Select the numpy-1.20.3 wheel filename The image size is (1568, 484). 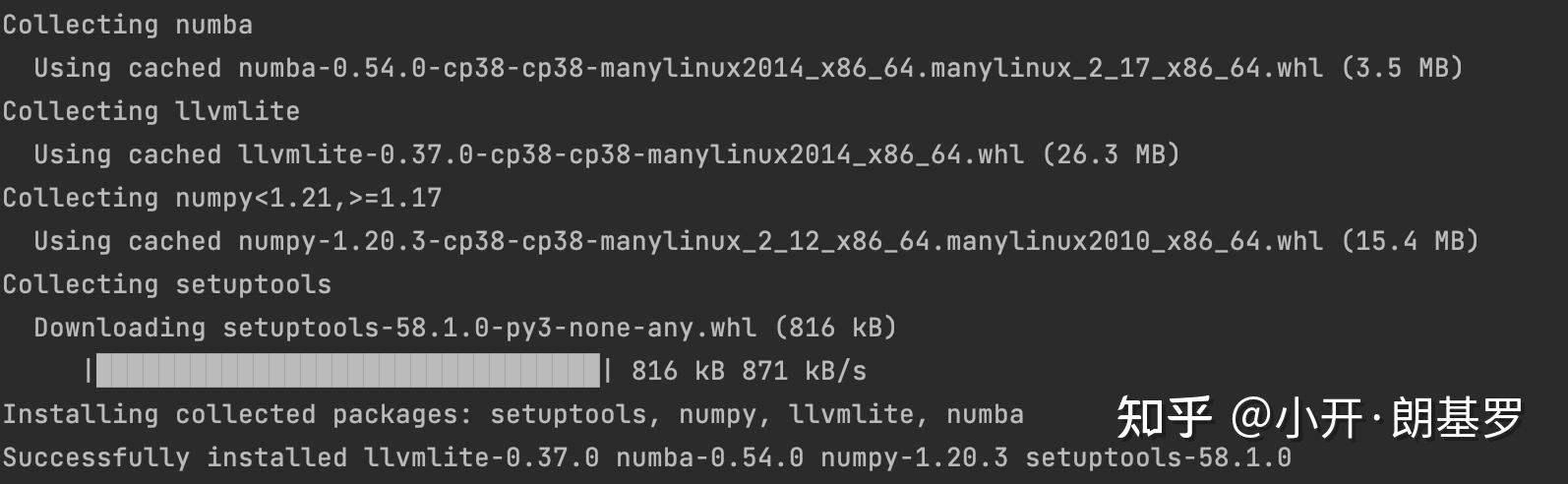point(780,241)
